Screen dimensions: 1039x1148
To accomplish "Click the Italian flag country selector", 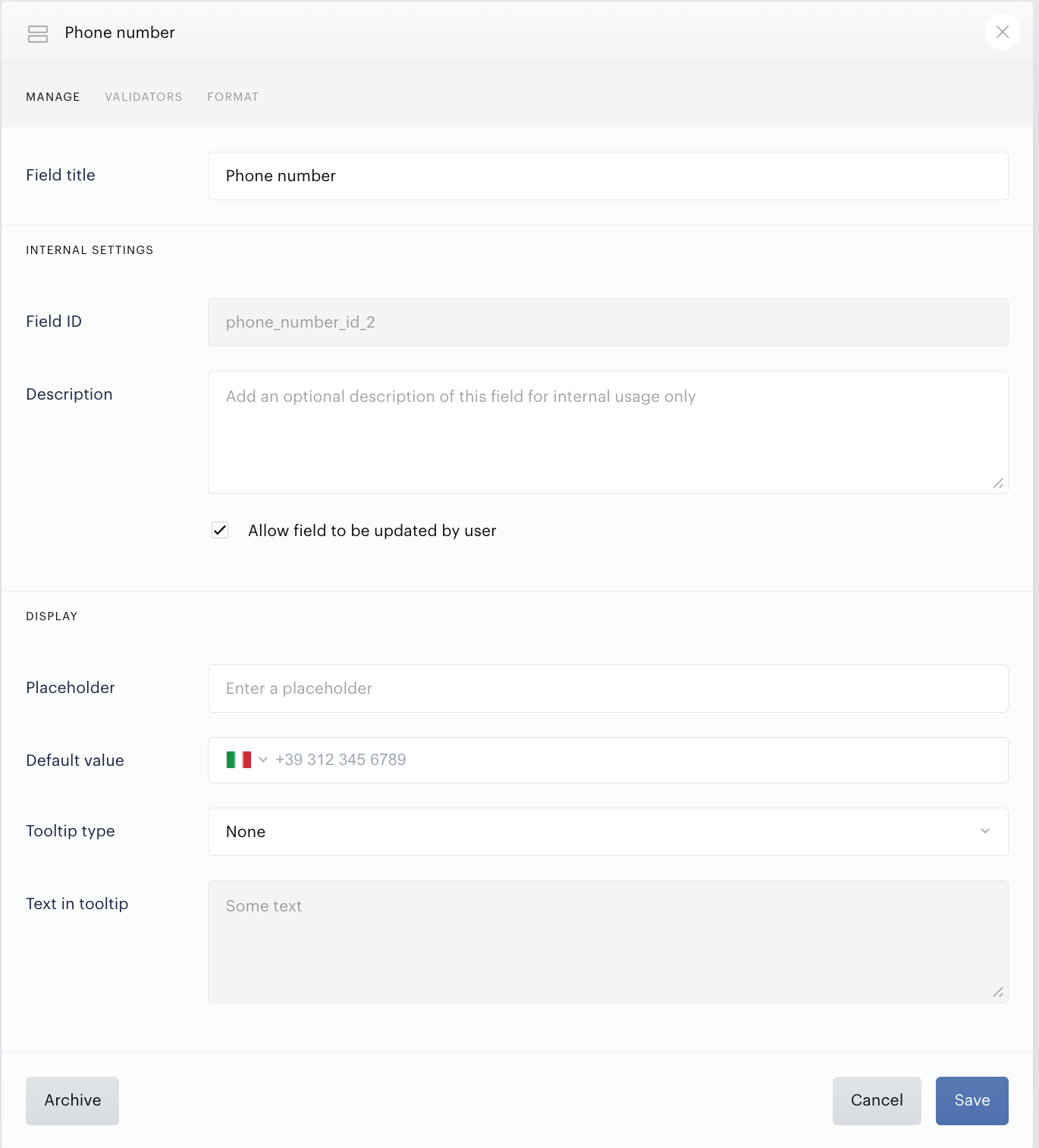I will tap(239, 760).
